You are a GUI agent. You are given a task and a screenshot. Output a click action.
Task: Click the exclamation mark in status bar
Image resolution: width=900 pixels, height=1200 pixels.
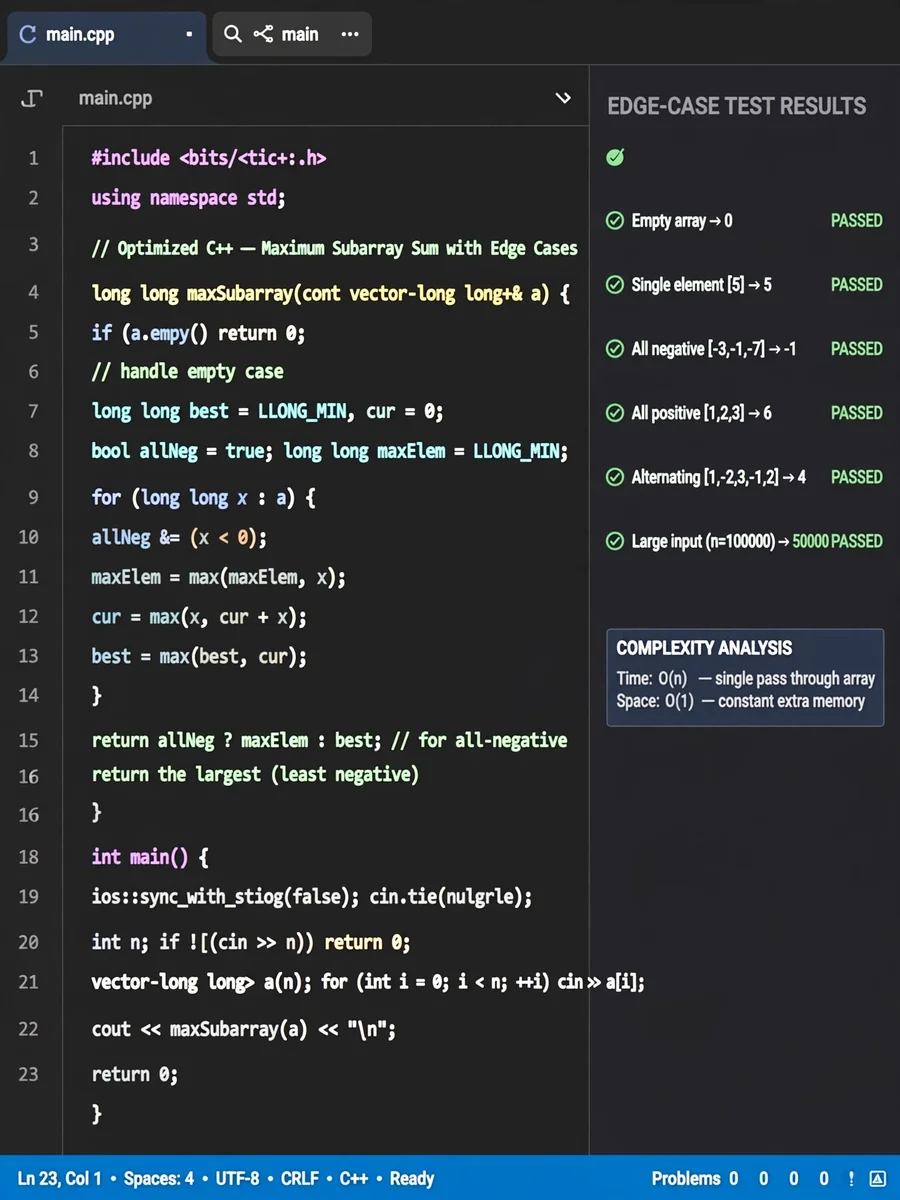click(x=851, y=1178)
